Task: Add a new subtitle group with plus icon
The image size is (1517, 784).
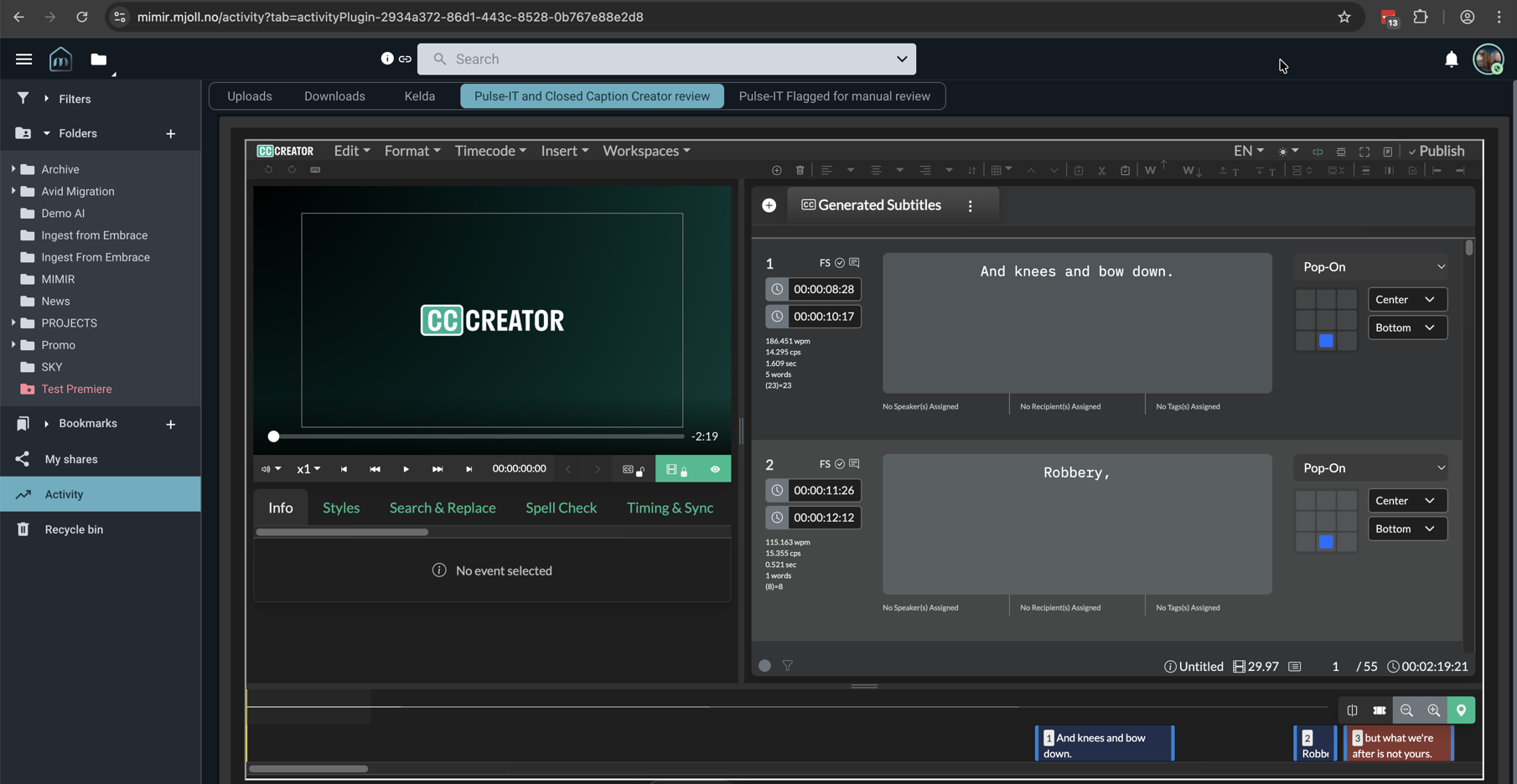Action: coord(769,205)
